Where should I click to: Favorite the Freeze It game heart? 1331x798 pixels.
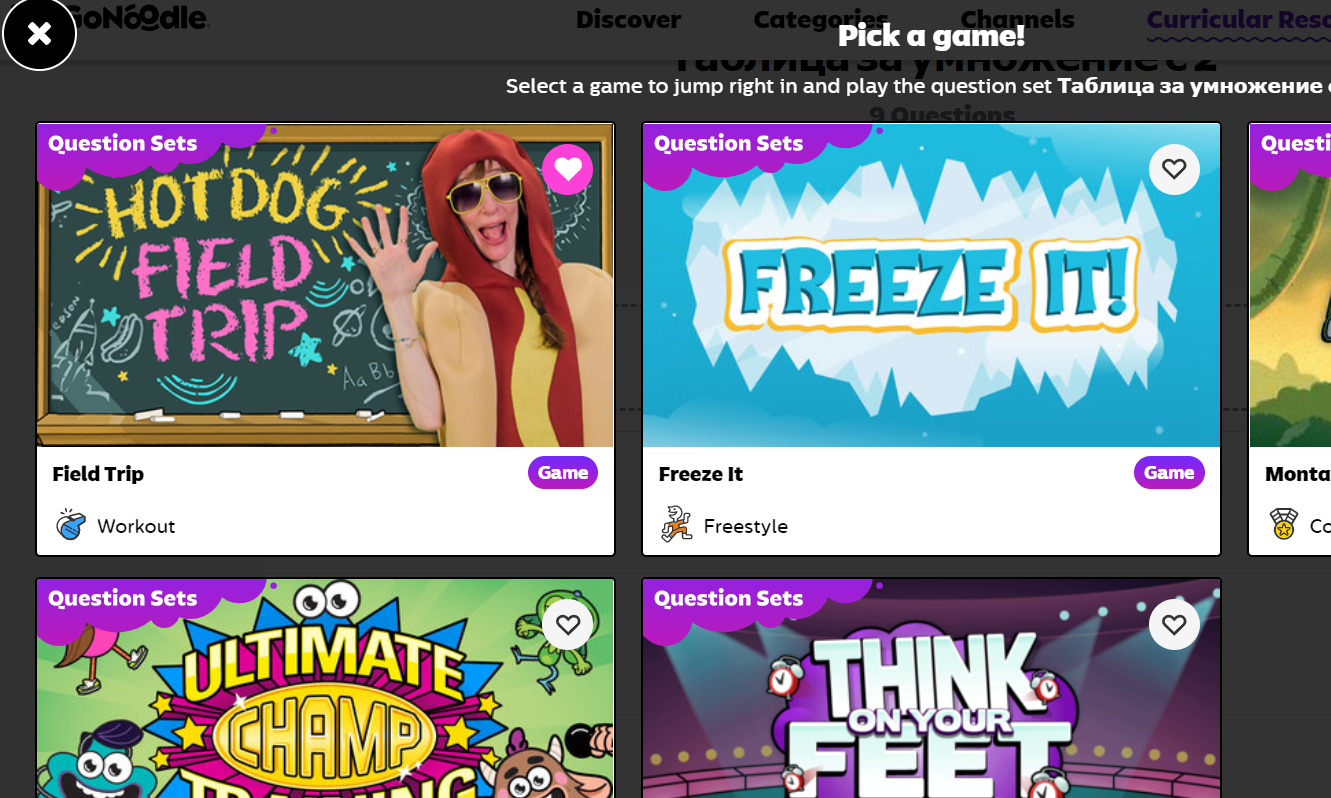tap(1174, 170)
